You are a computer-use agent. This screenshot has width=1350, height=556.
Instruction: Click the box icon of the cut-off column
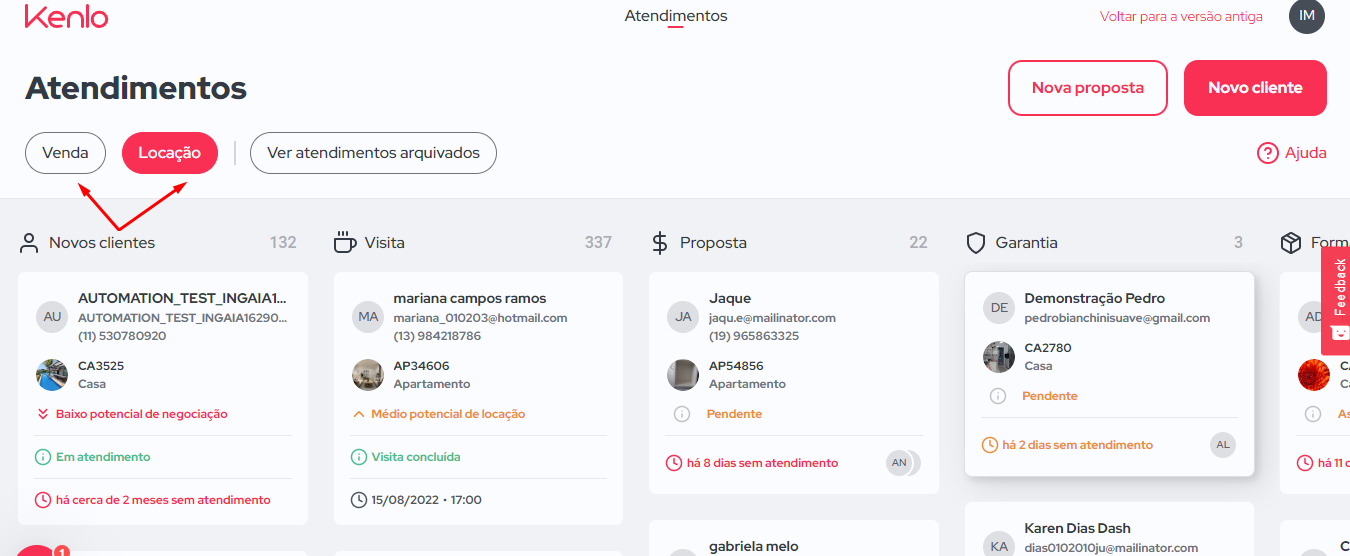1291,242
